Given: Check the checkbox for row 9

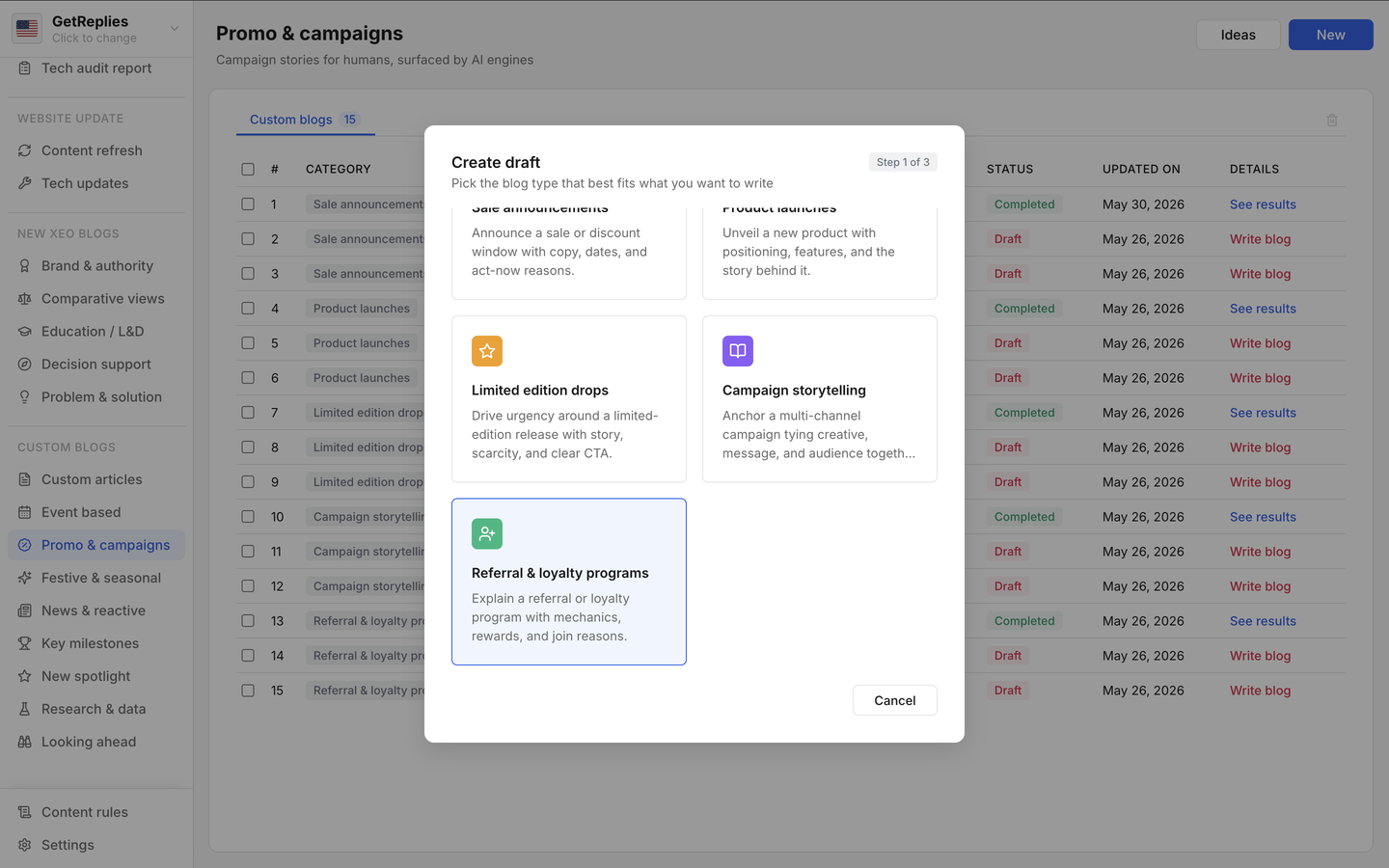Looking at the screenshot, I should tap(248, 482).
